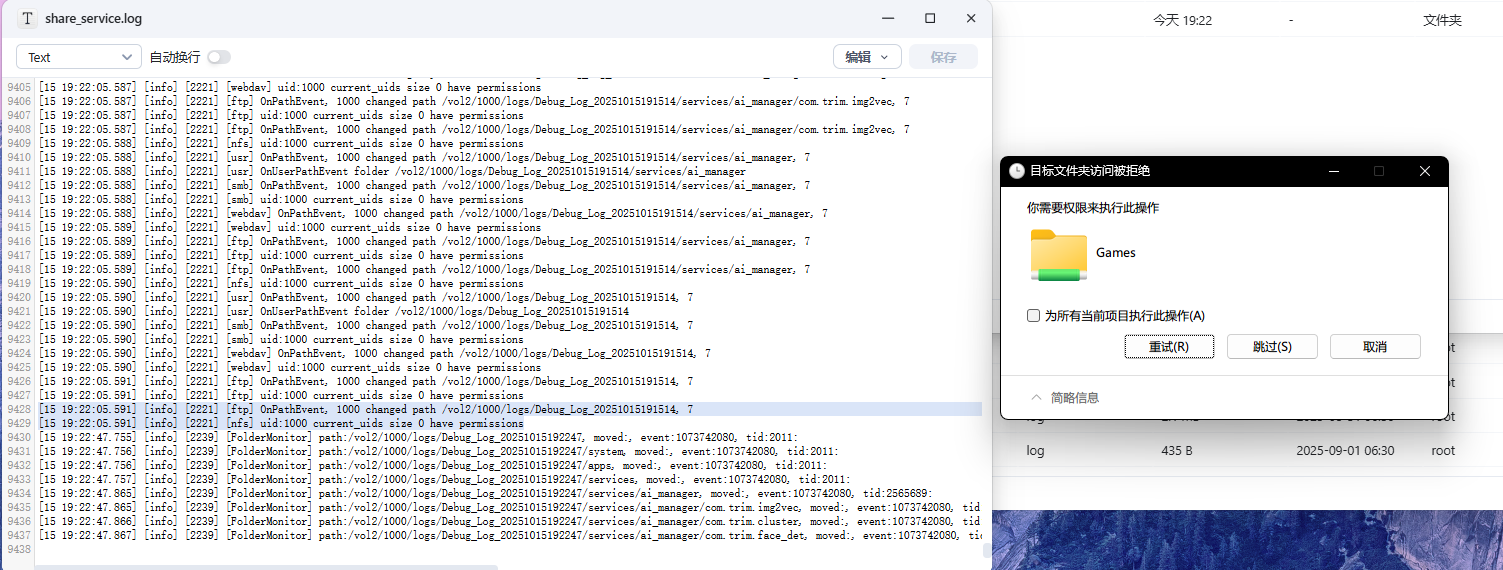Click the 重试(R) retry button
Image resolution: width=1503 pixels, height=570 pixels.
point(1169,346)
